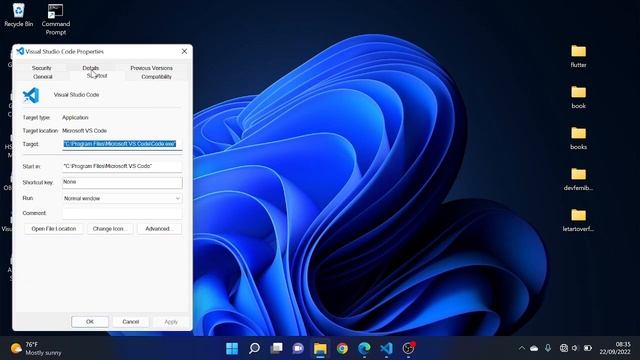640x360 pixels.
Task: Open the last taskbar app with red badge
Action: [408, 348]
